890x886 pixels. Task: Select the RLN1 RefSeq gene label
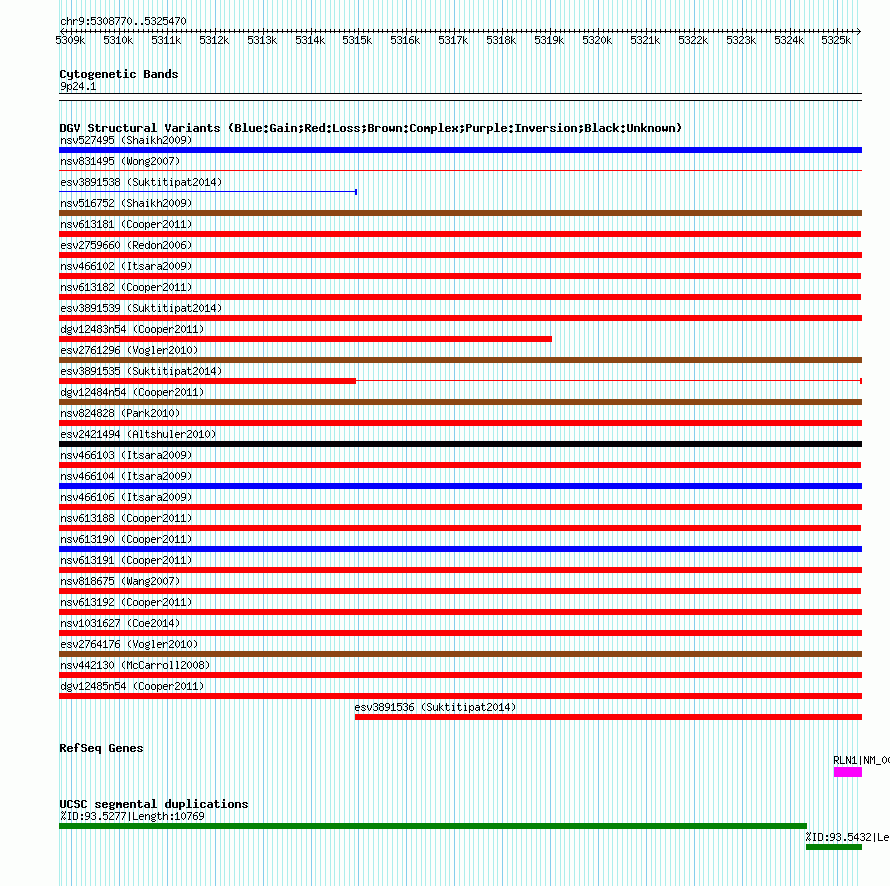point(861,761)
